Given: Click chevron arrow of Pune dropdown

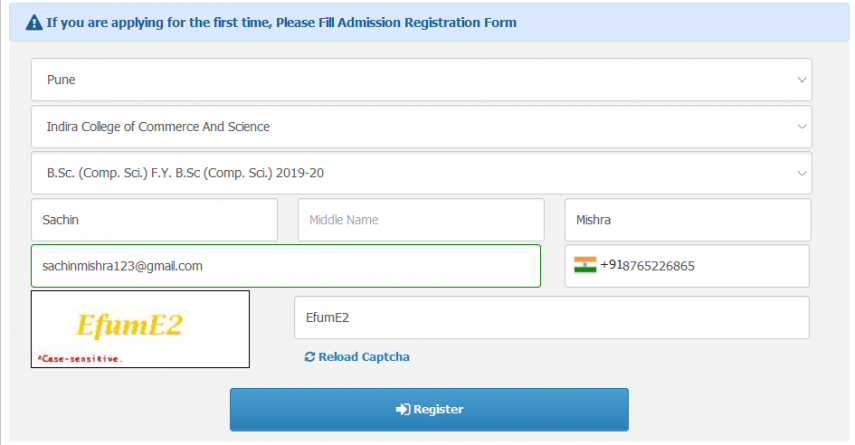Looking at the screenshot, I should [x=802, y=80].
